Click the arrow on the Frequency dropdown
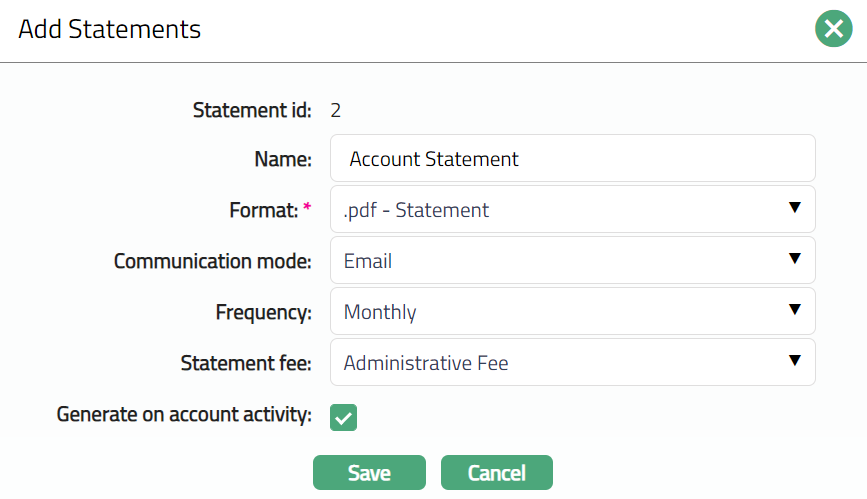 pos(795,310)
